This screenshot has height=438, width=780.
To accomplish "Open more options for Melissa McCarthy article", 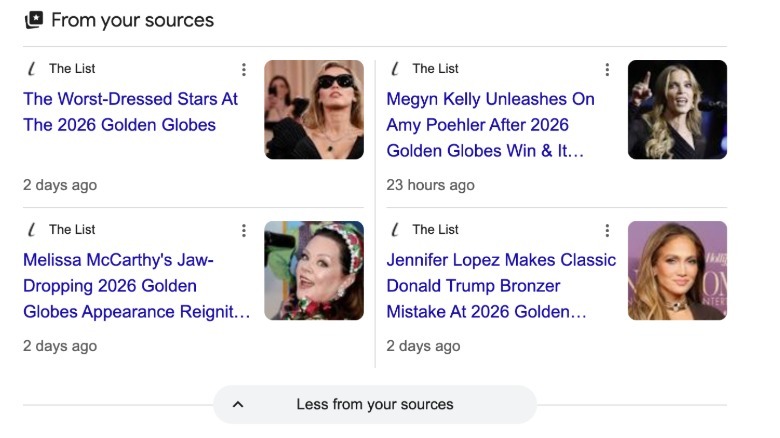I will click(x=244, y=230).
